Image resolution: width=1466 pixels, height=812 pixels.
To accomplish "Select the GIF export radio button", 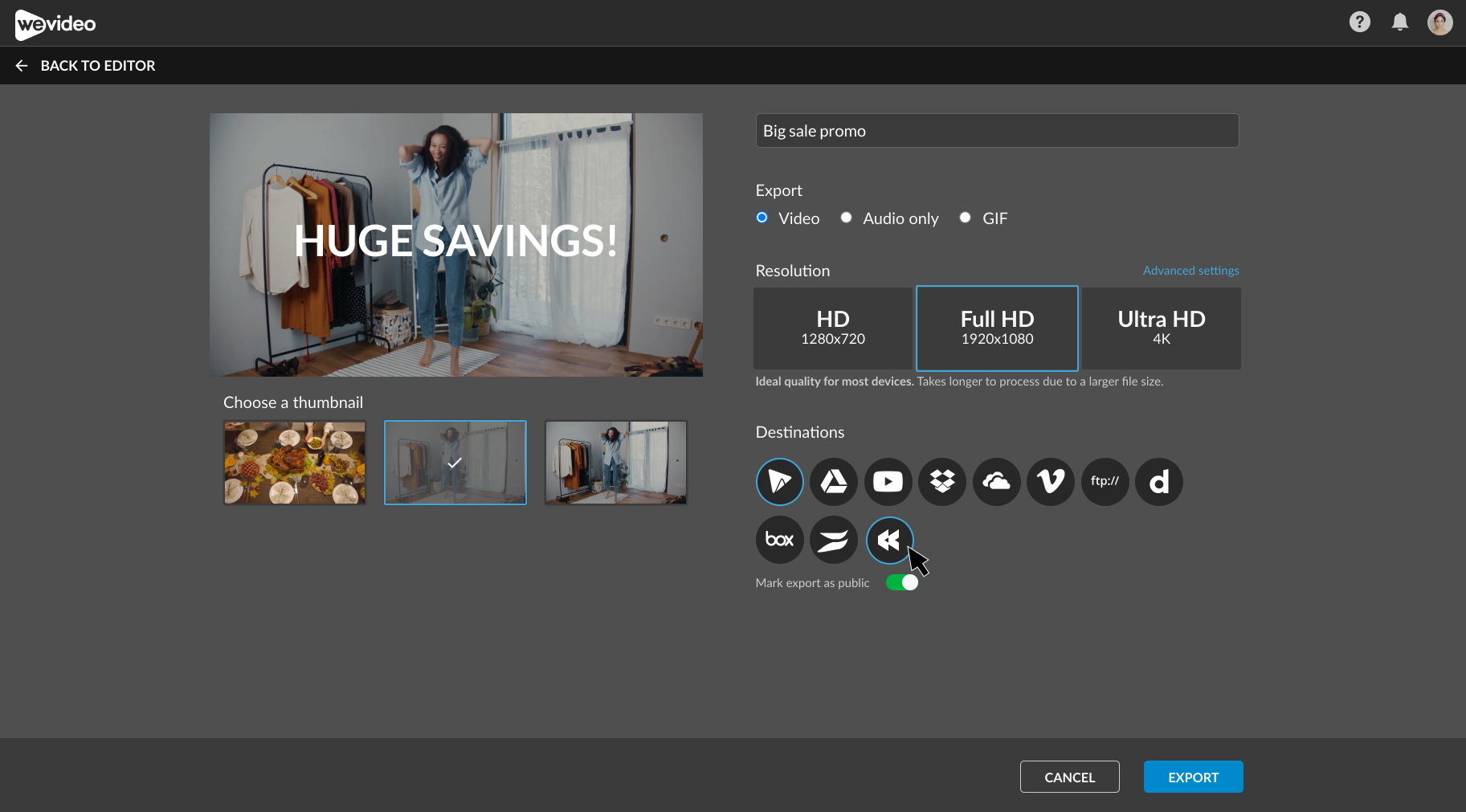I will tap(965, 218).
